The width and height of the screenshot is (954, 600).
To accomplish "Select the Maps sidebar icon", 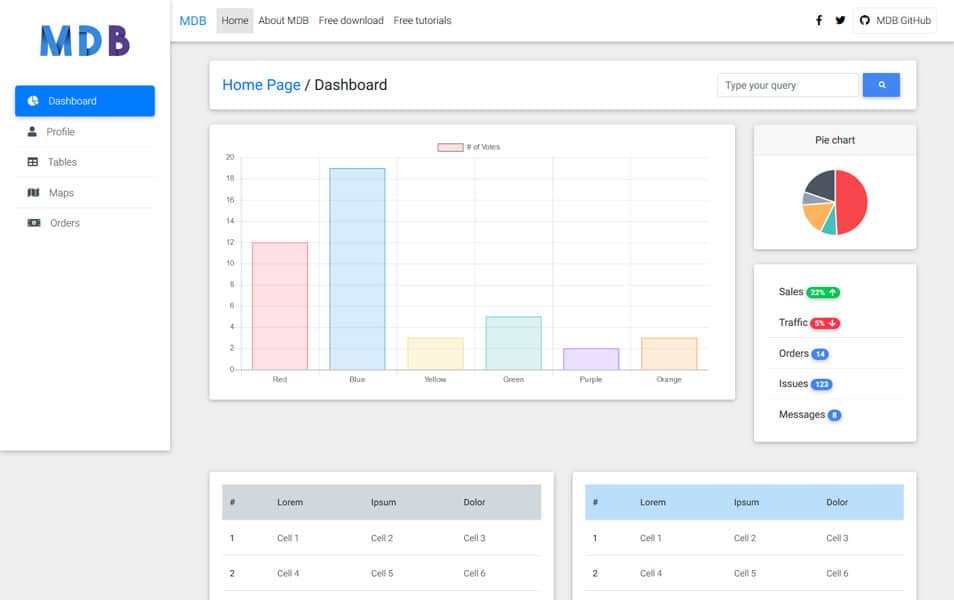I will (x=32, y=192).
